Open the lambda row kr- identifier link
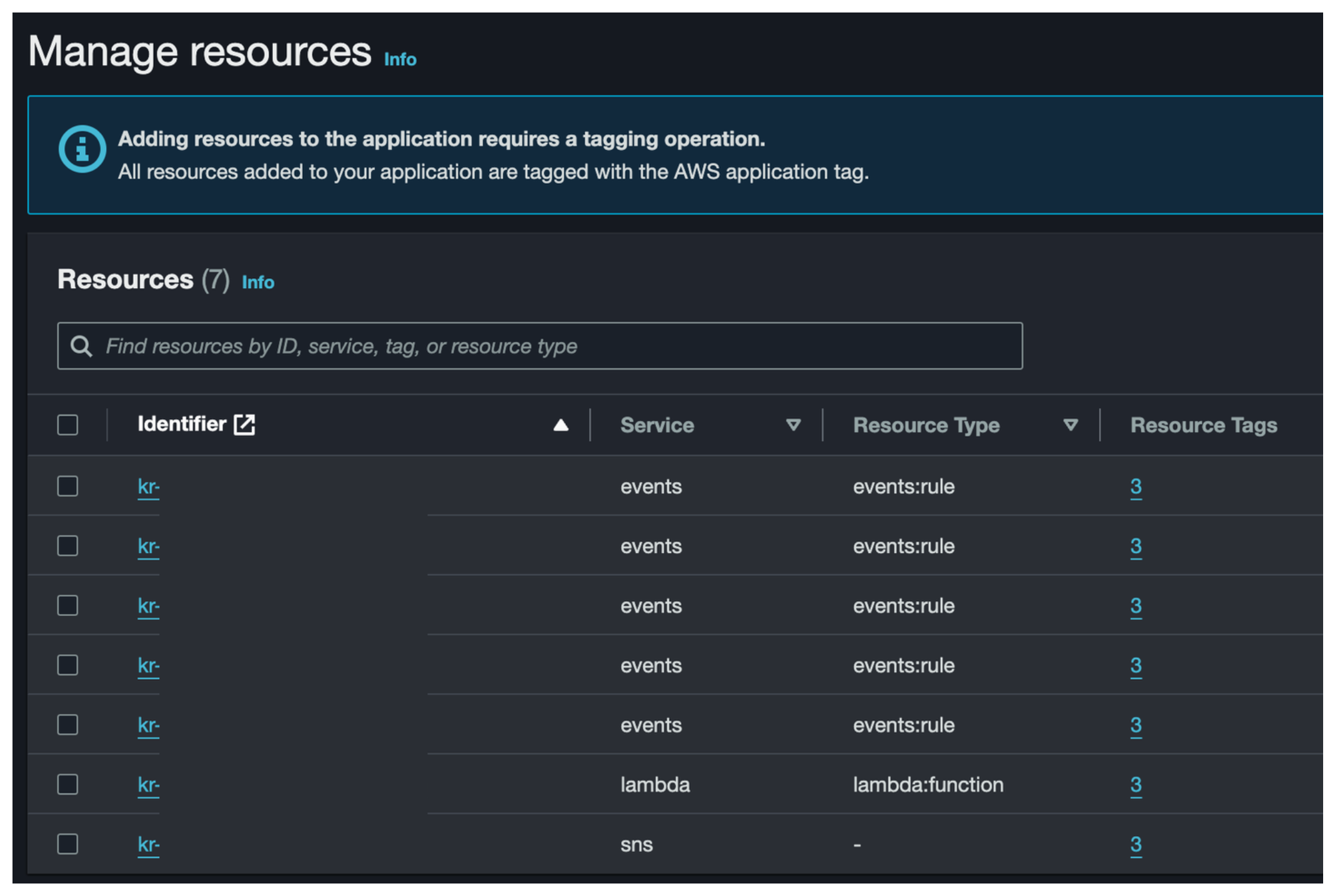 (x=148, y=784)
